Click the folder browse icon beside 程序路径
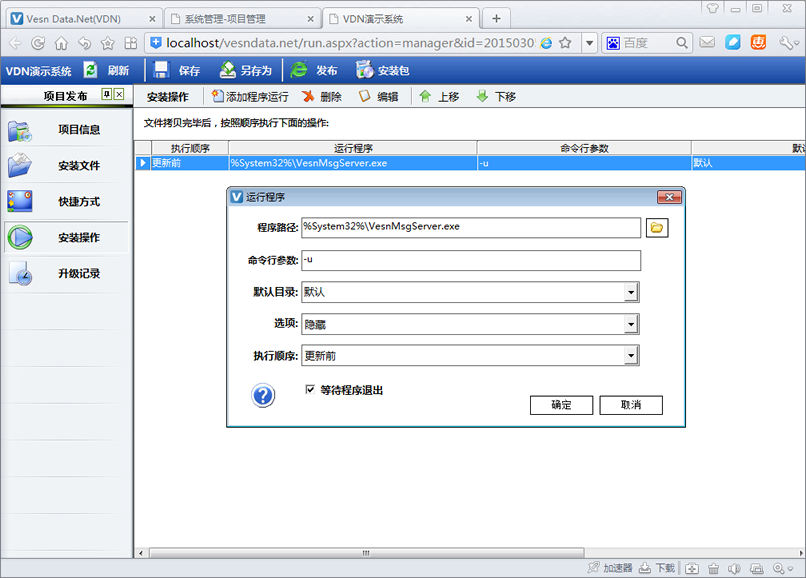 (x=657, y=228)
